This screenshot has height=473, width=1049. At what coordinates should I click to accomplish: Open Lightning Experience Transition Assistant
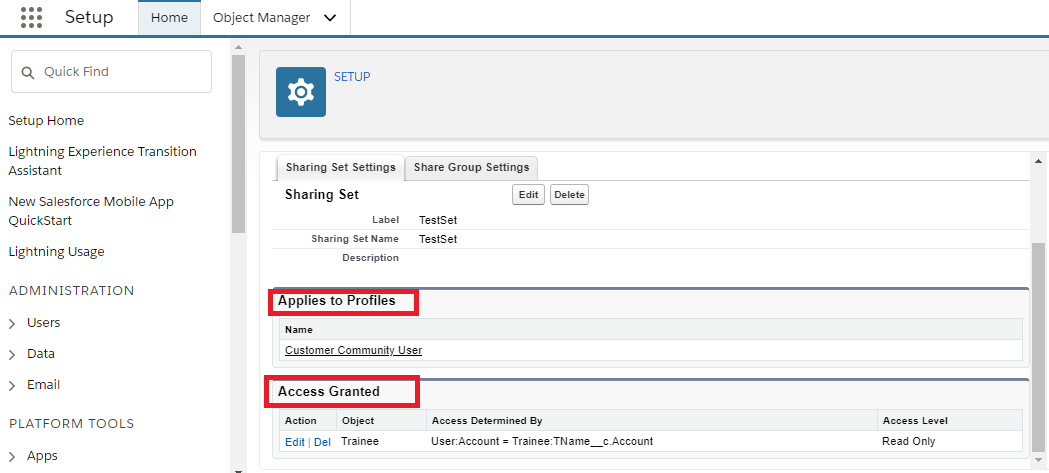tap(102, 161)
